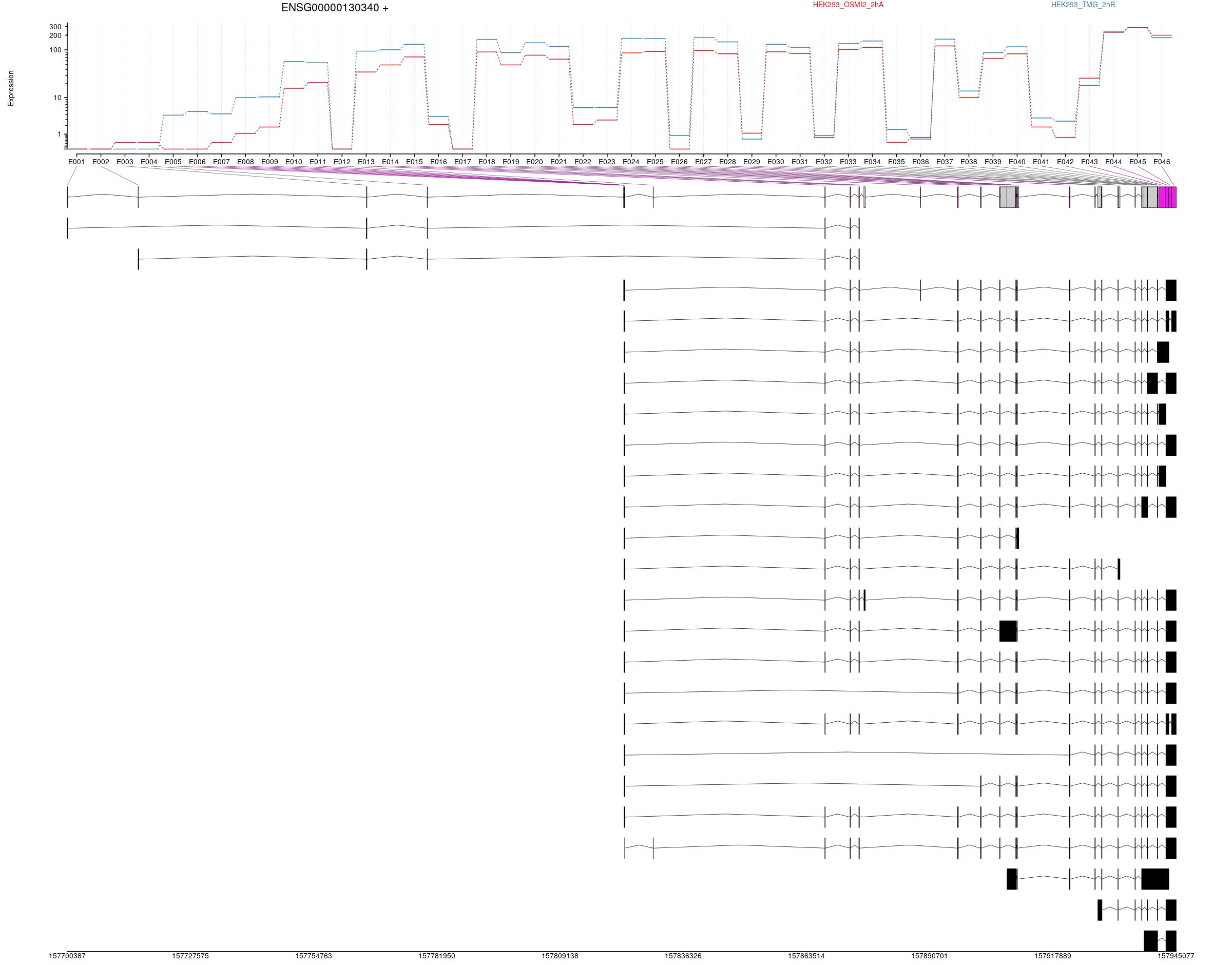The image size is (1232, 965).
Task: Click exon label E029
Action: (752, 162)
